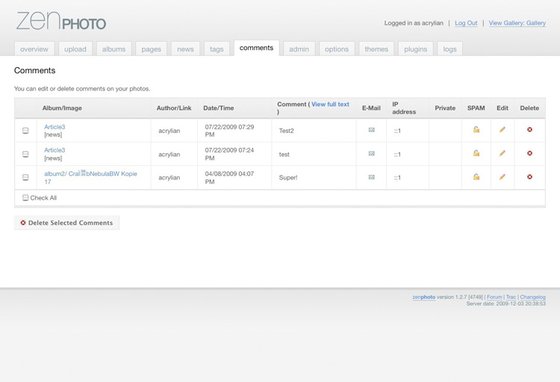Click the Comments page heading

pyautogui.click(x=35, y=70)
